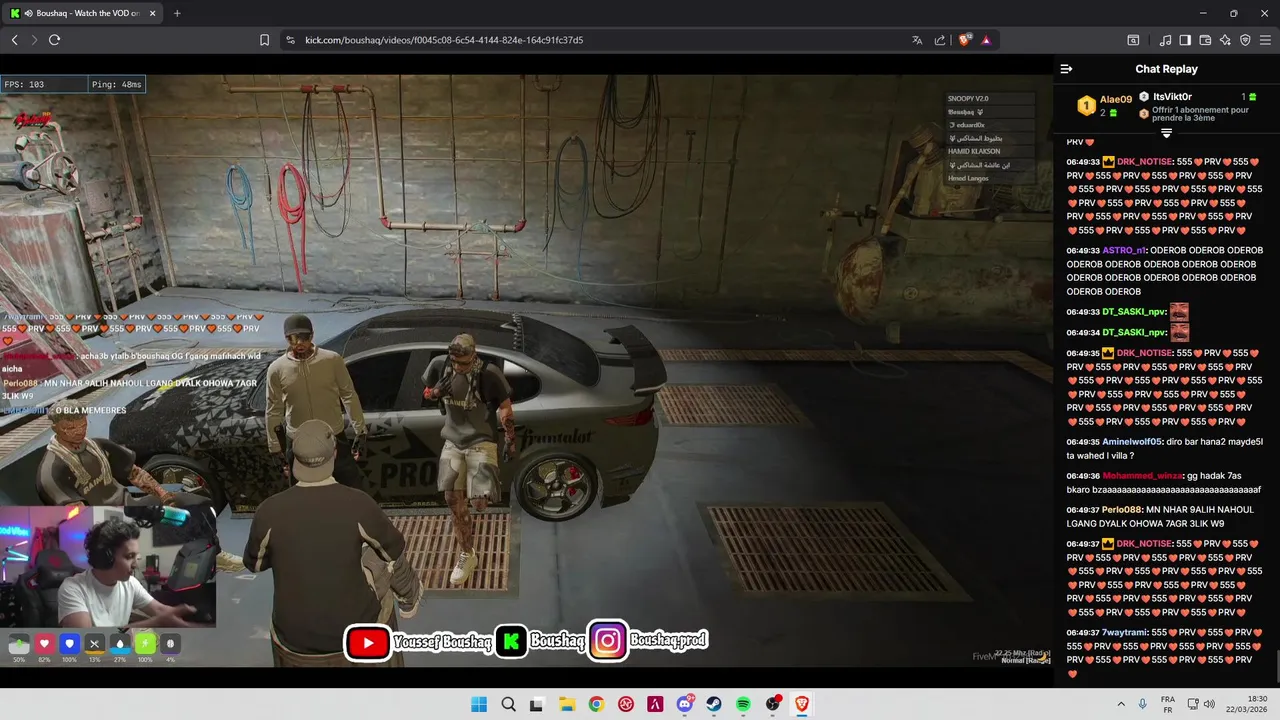This screenshot has height=720, width=1280.
Task: Open Discord from the taskbar
Action: 685,704
